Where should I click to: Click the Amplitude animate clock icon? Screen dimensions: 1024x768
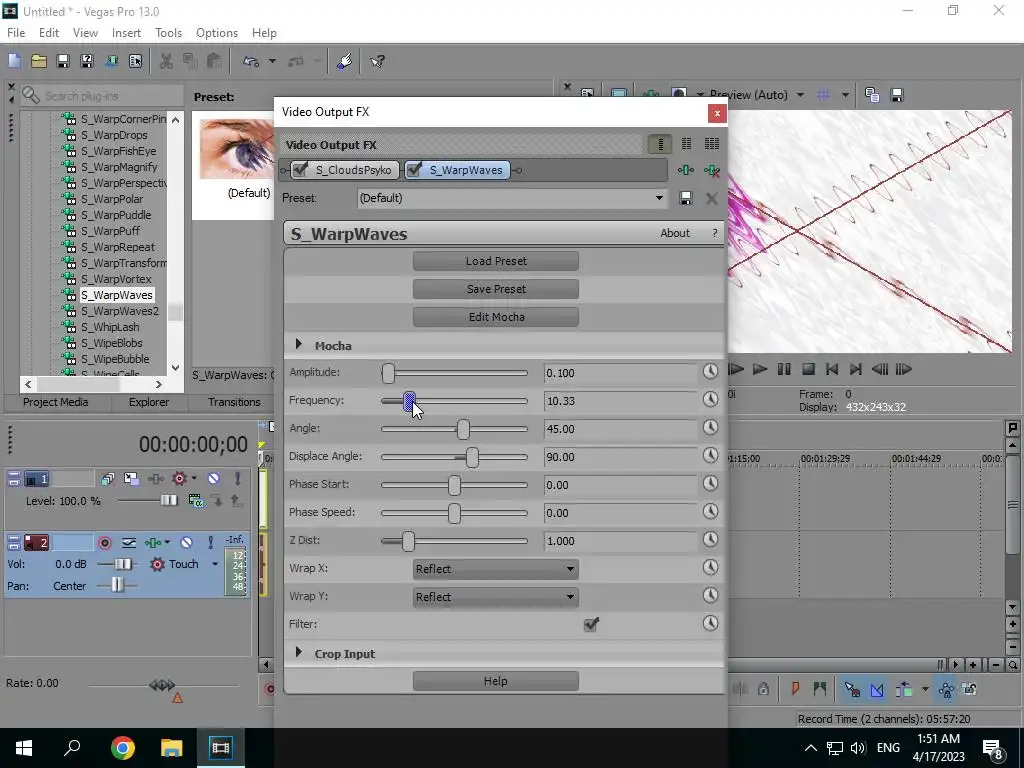click(x=710, y=372)
